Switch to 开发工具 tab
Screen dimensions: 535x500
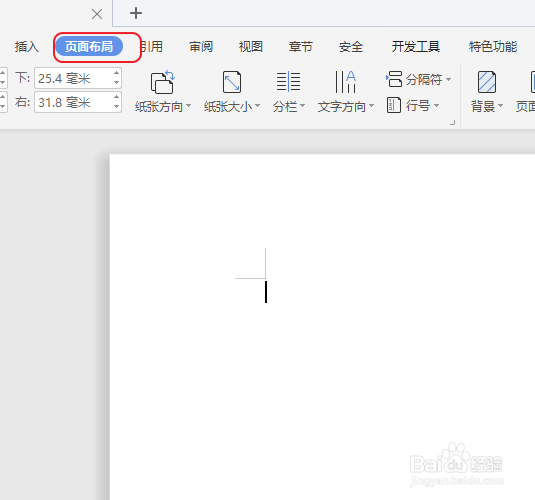416,47
